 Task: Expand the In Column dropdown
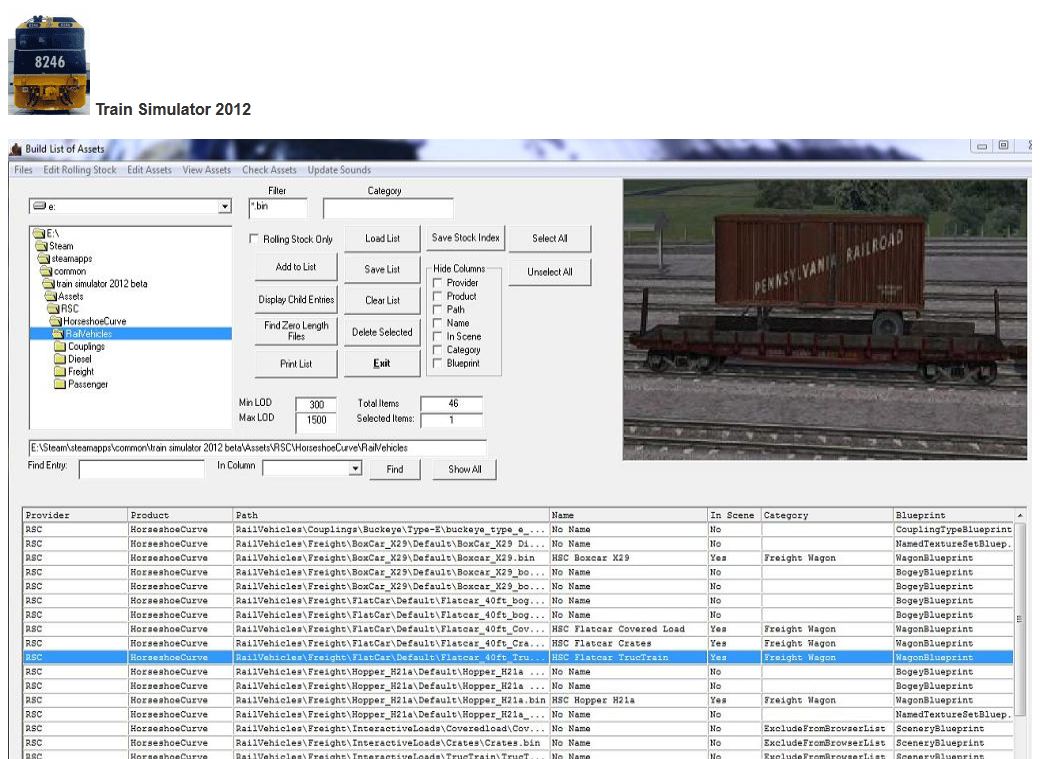coord(355,468)
